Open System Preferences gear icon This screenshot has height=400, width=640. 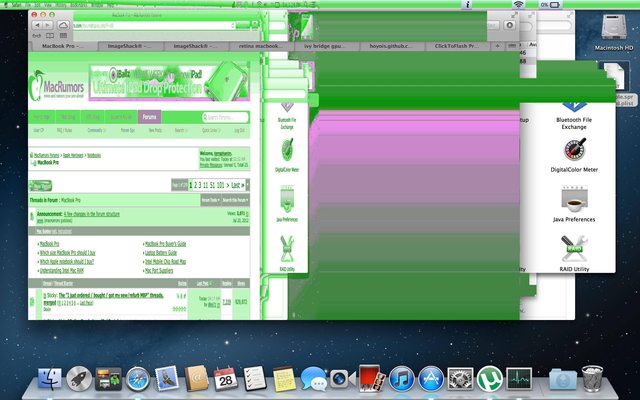coord(460,379)
